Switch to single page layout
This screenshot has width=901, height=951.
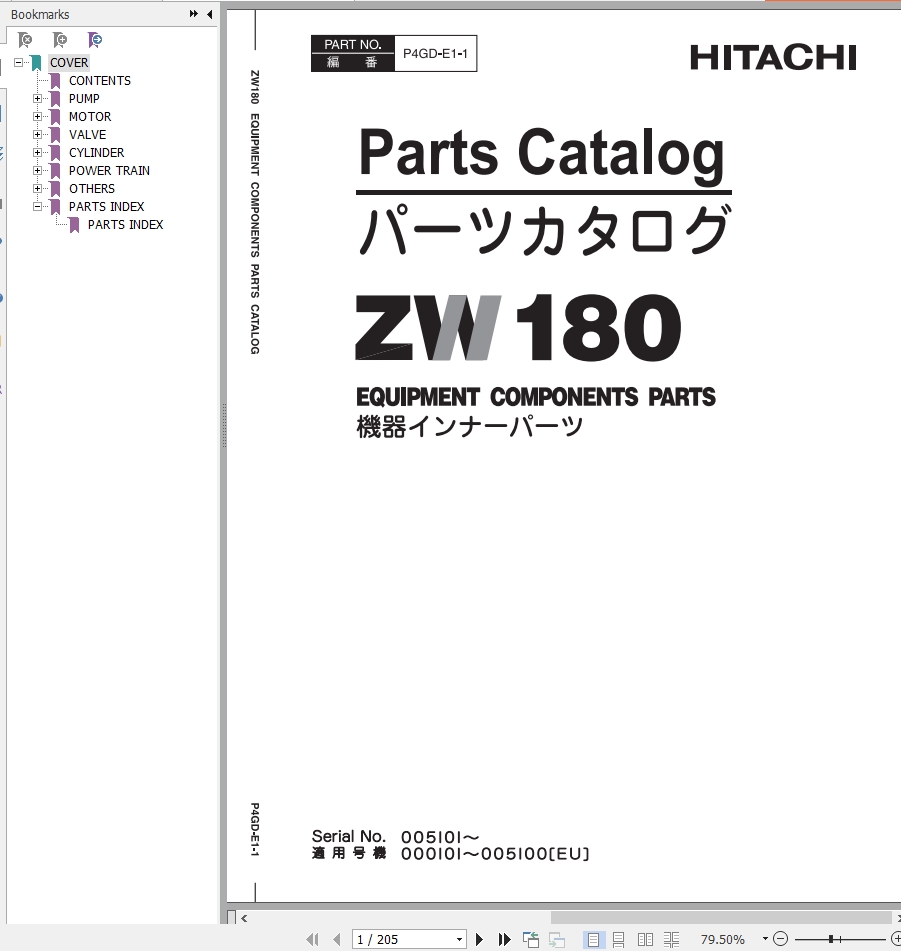click(593, 939)
